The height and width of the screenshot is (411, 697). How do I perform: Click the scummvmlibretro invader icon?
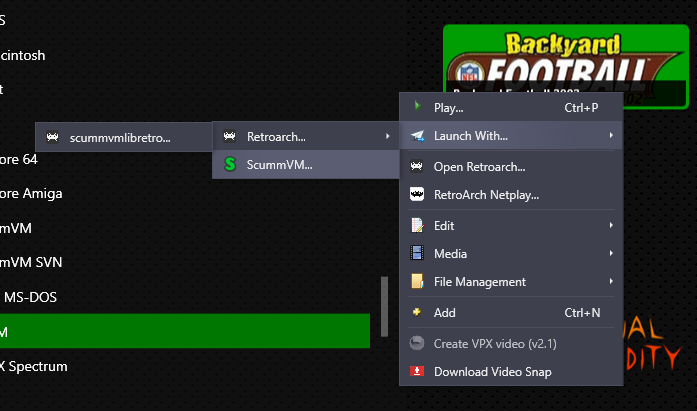click(52, 137)
